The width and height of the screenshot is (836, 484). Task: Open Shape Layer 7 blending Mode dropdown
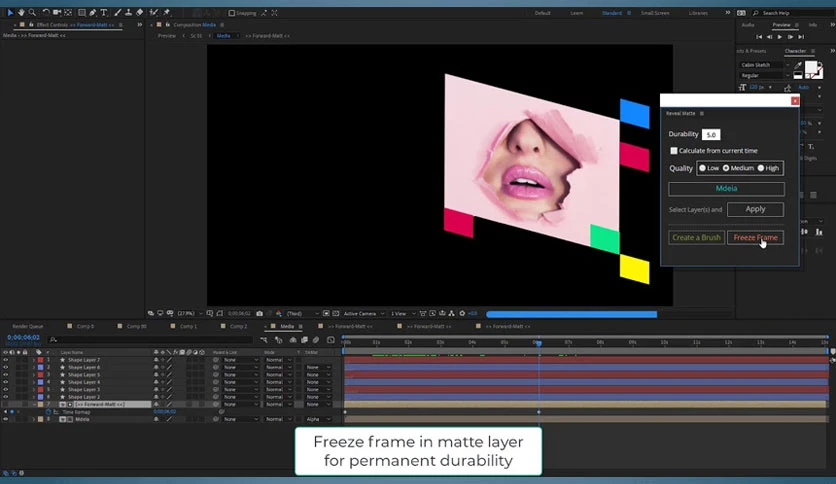(279, 360)
